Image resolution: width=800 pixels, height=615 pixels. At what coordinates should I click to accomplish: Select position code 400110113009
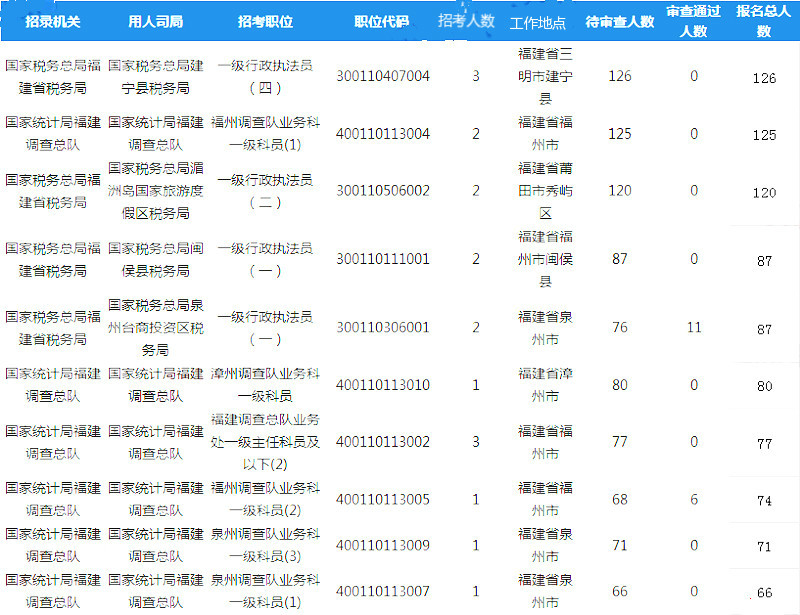point(383,546)
